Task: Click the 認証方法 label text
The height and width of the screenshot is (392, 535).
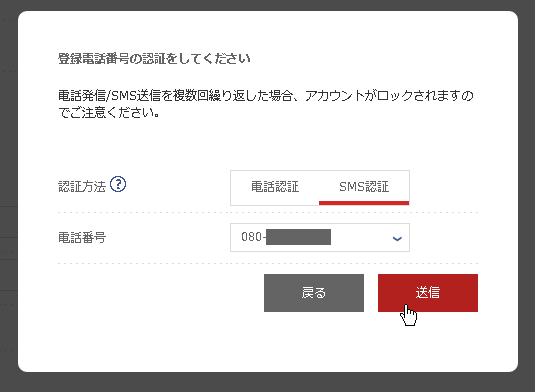Action: pos(82,187)
